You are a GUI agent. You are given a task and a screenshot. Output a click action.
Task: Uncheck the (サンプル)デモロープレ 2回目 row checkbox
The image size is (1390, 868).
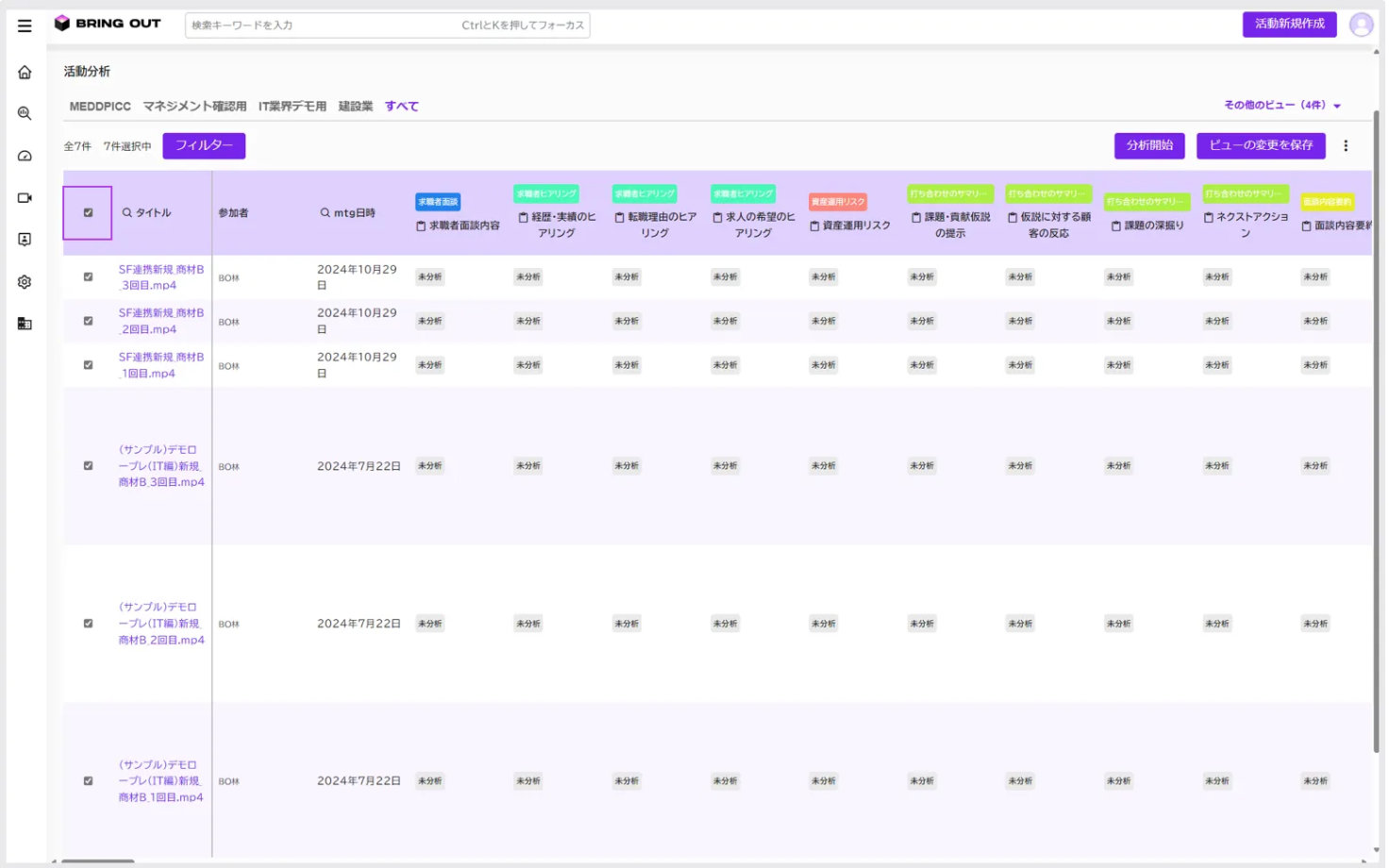89,624
